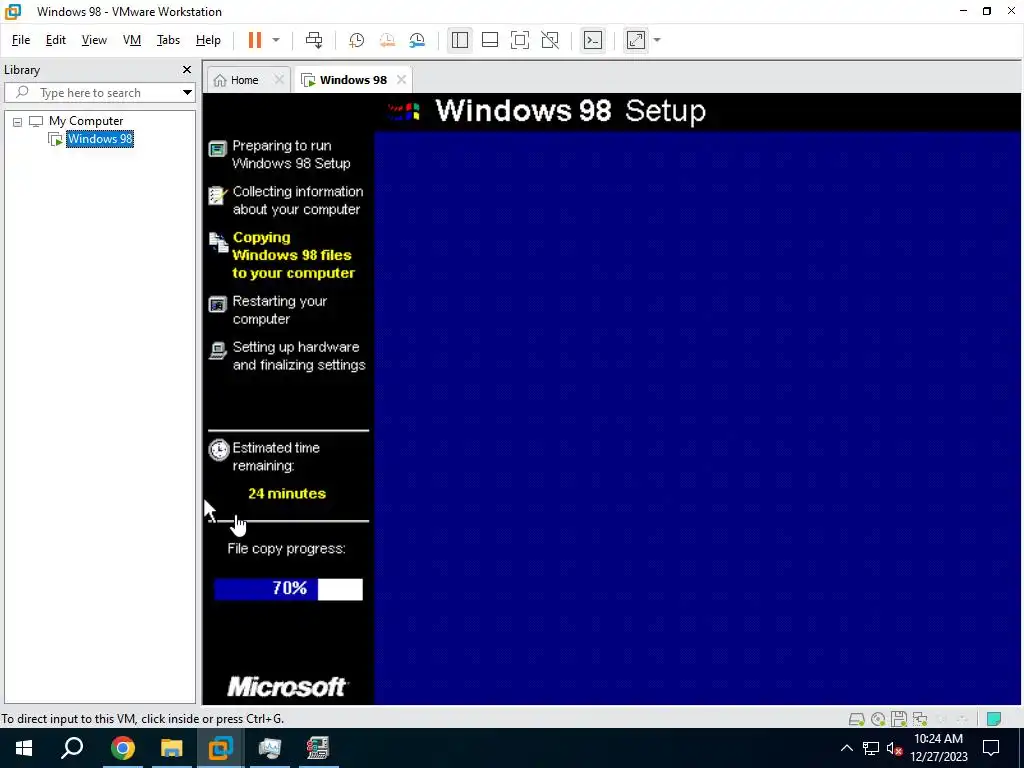1024x768 pixels.
Task: Open the File menu
Action: click(x=21, y=40)
